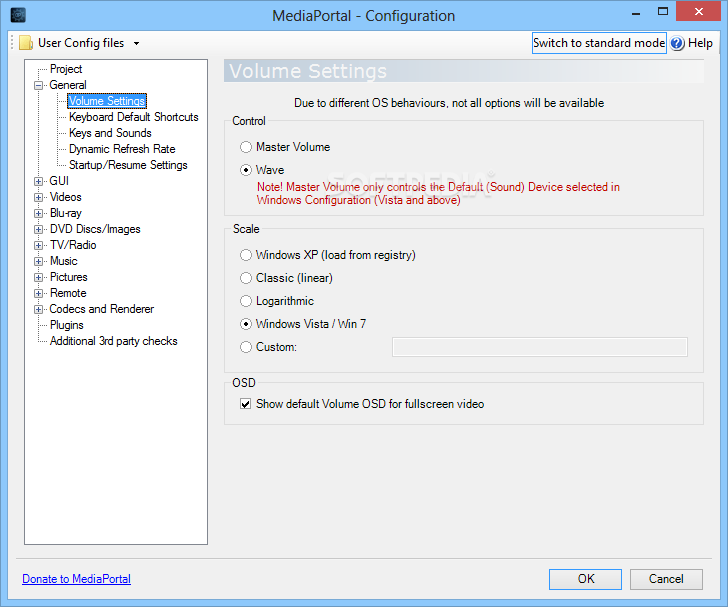
Task: Maximize the Configuration window
Action: point(663,12)
